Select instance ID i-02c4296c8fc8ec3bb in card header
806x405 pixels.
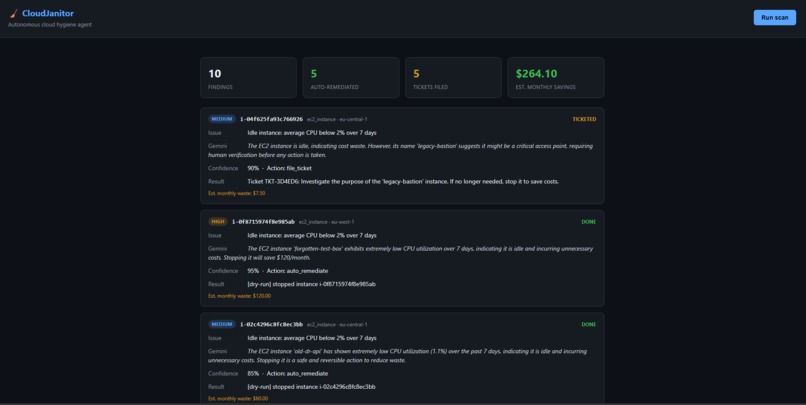pos(271,325)
